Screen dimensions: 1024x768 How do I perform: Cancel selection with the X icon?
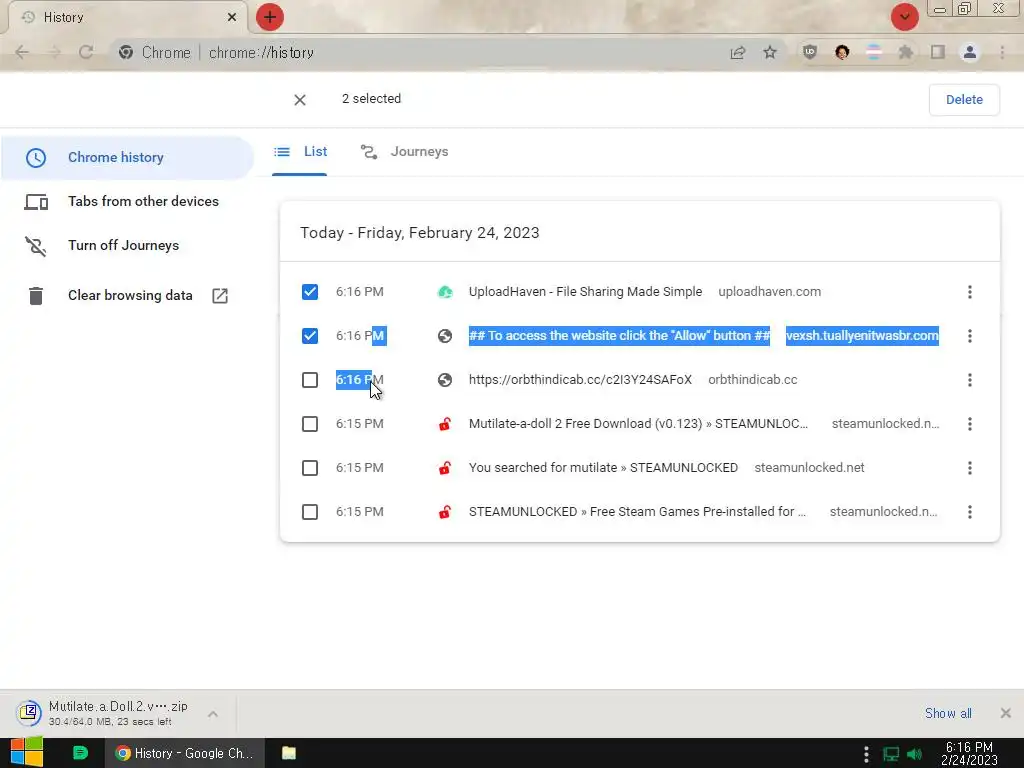[x=300, y=100]
